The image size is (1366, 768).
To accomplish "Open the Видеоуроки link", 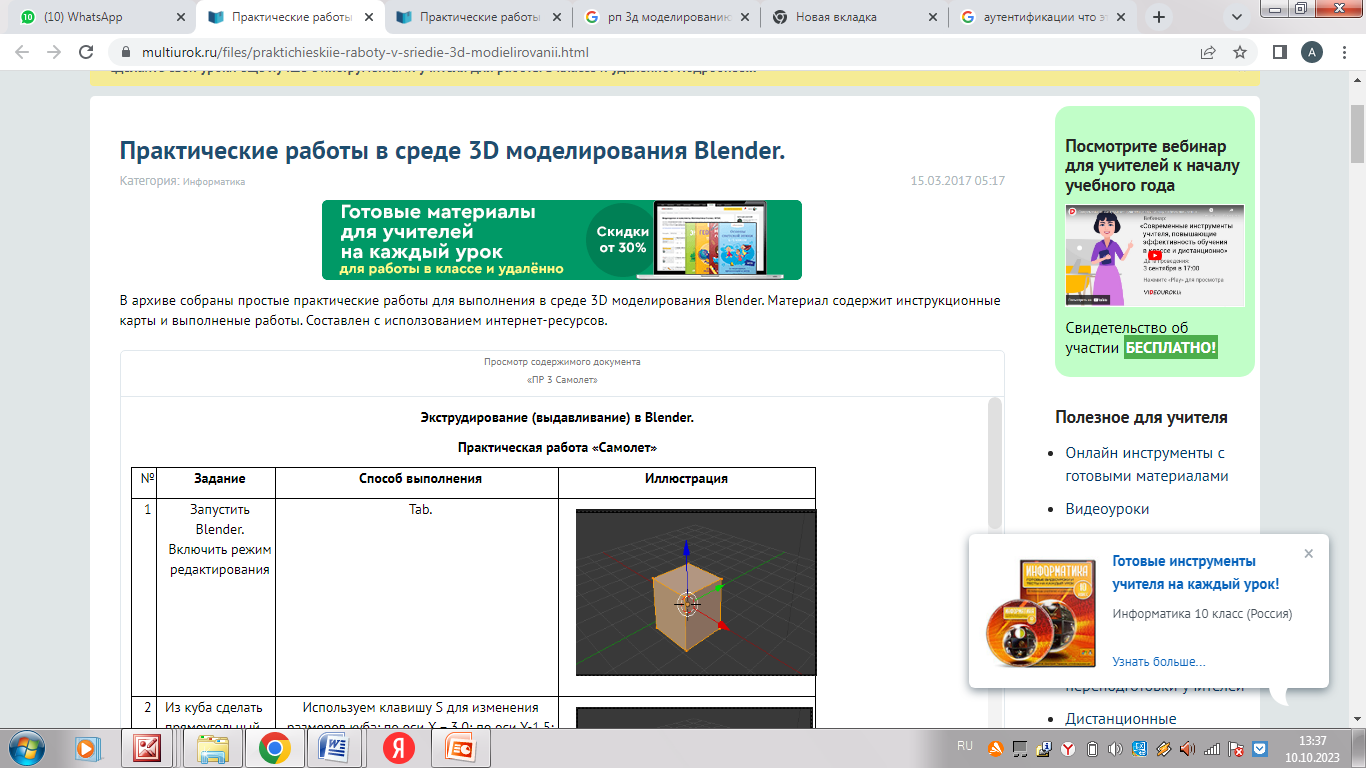I will [1107, 509].
